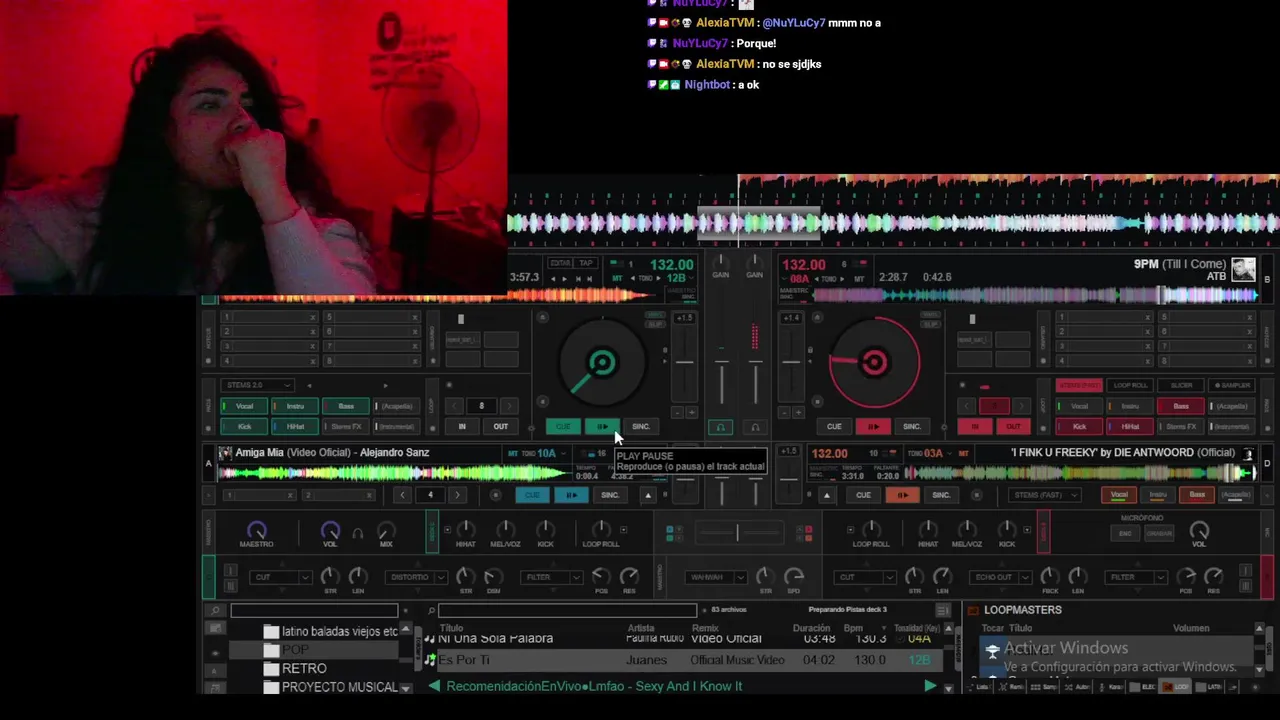This screenshot has width=1280, height=720.
Task: Click the browser search magnifier icon
Action: coord(214,610)
